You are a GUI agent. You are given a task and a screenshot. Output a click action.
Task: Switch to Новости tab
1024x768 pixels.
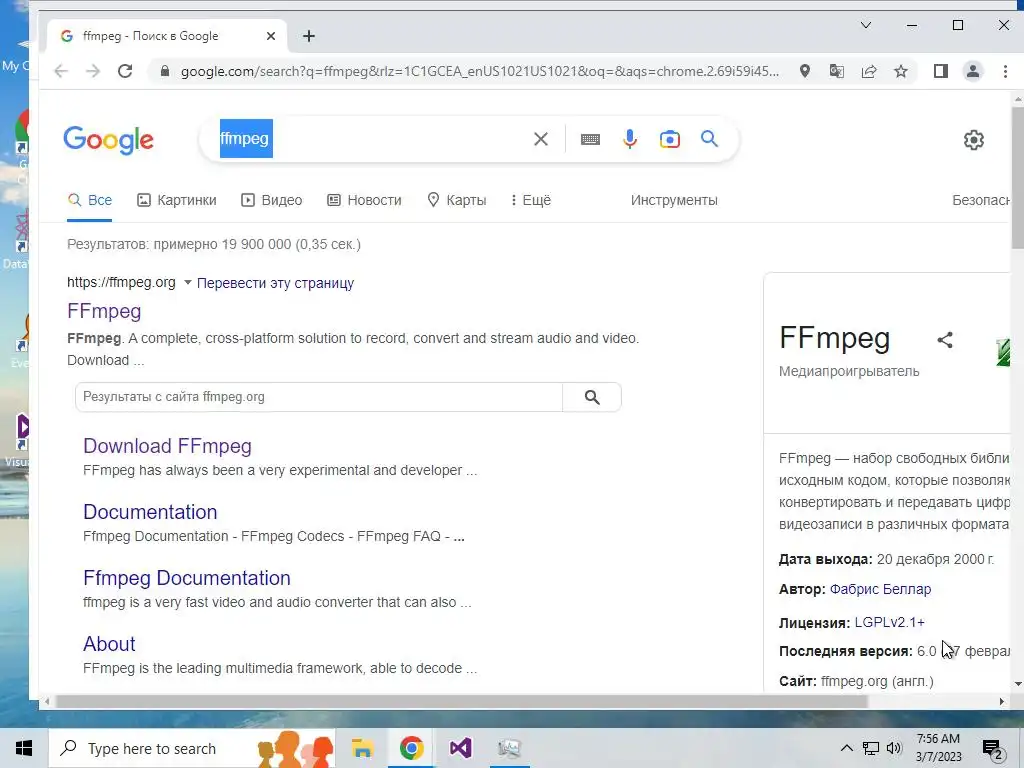click(x=364, y=200)
